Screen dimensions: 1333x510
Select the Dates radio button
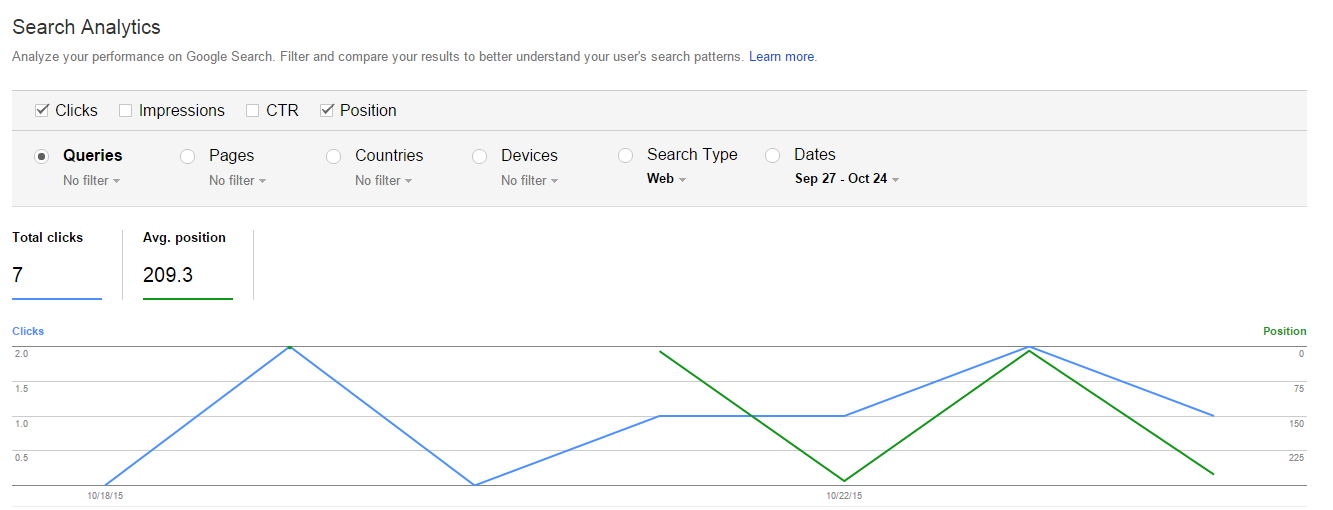(772, 155)
